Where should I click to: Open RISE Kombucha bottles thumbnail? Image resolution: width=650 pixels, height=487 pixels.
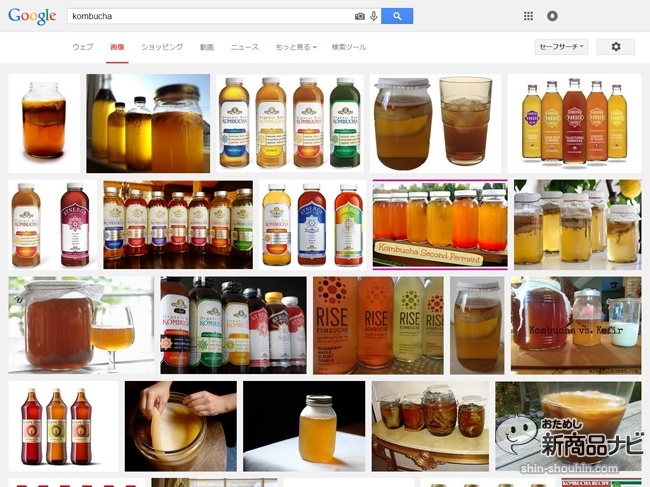coord(378,325)
